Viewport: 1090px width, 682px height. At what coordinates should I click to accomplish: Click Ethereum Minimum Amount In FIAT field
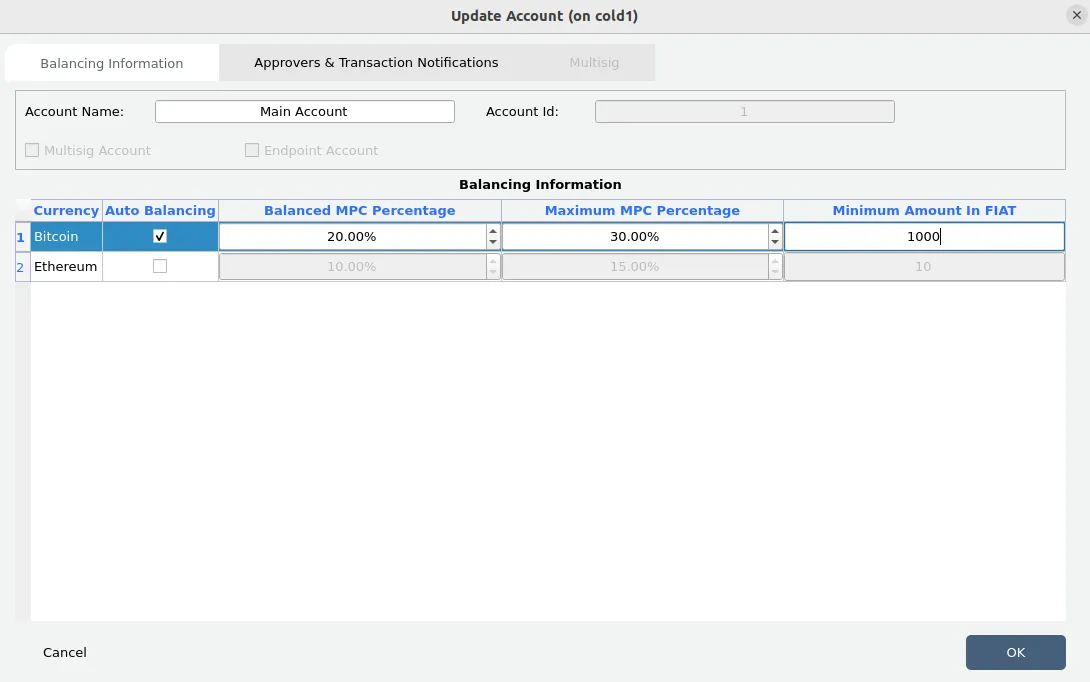[925, 266]
